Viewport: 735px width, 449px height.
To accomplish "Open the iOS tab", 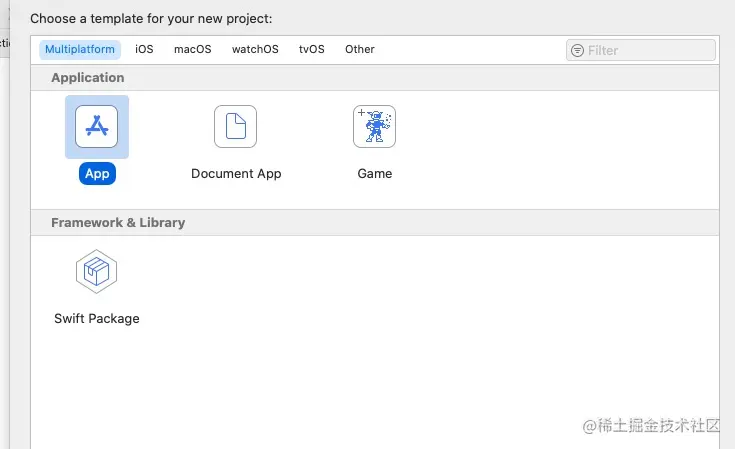I will tap(144, 49).
